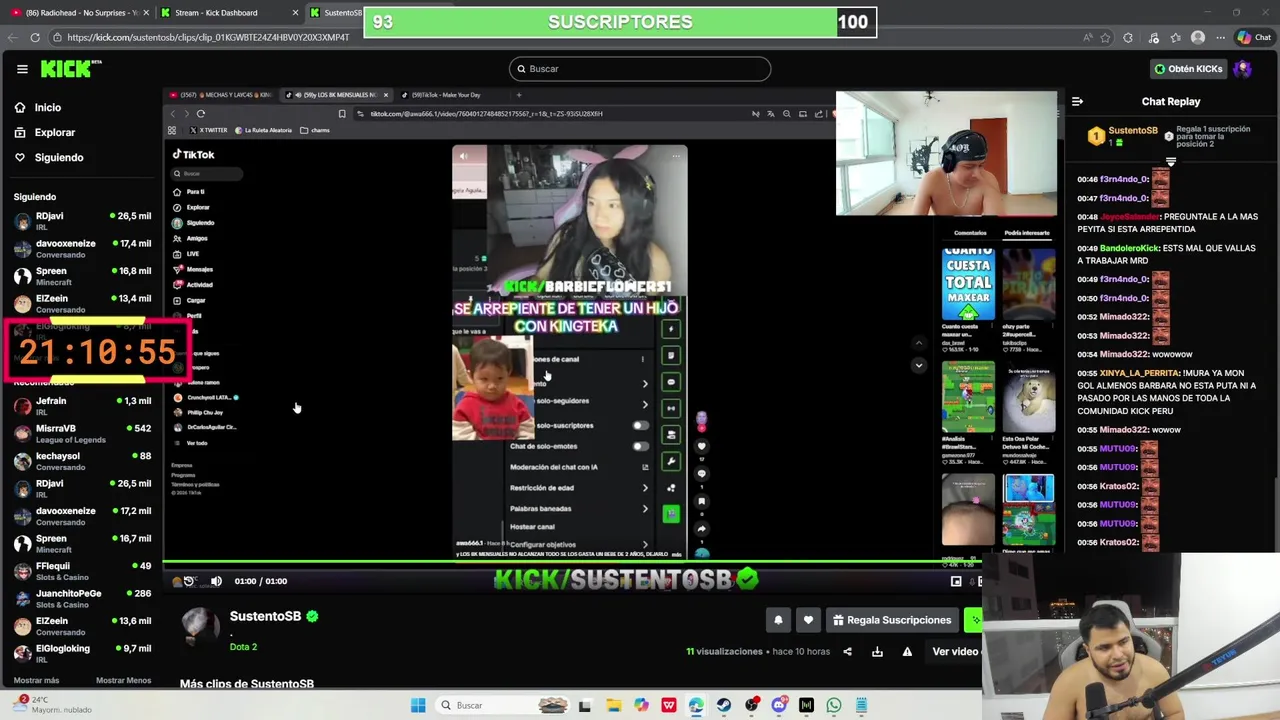Viewport: 1280px width, 720px height.
Task: Close the Stream - Kick Dashboard tab
Action: pyautogui.click(x=295, y=13)
